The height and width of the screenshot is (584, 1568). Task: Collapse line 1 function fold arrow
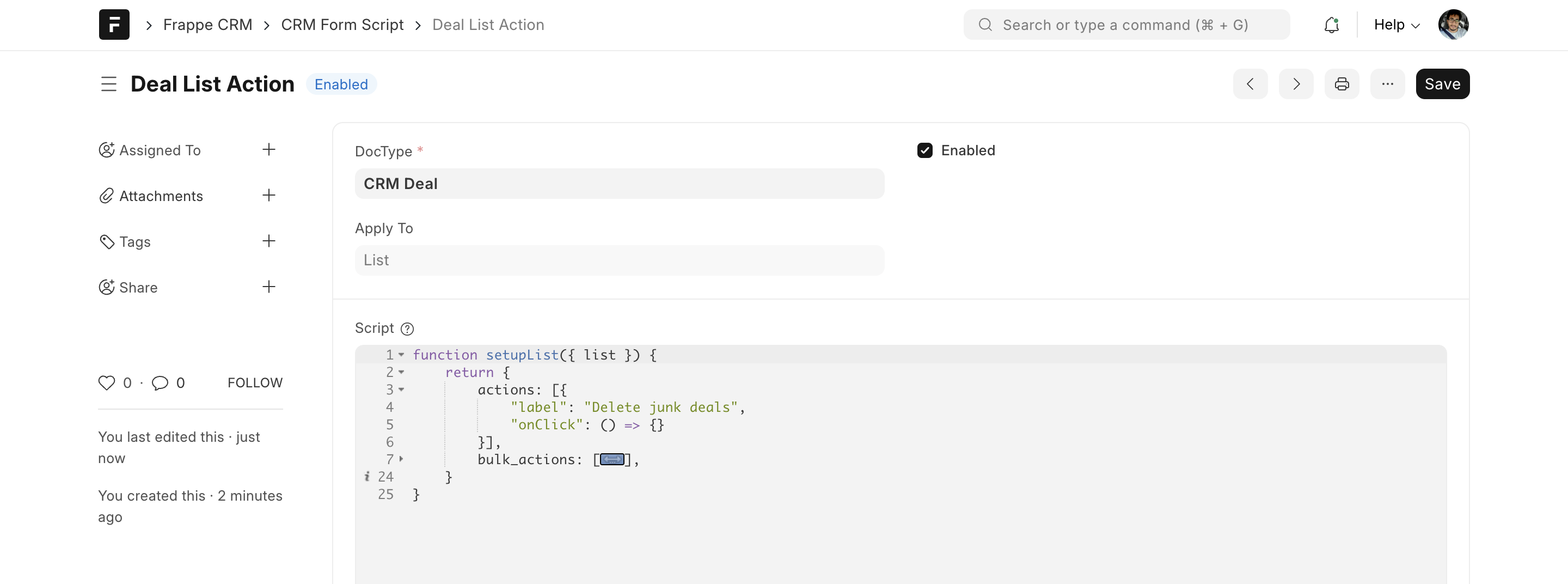401,355
